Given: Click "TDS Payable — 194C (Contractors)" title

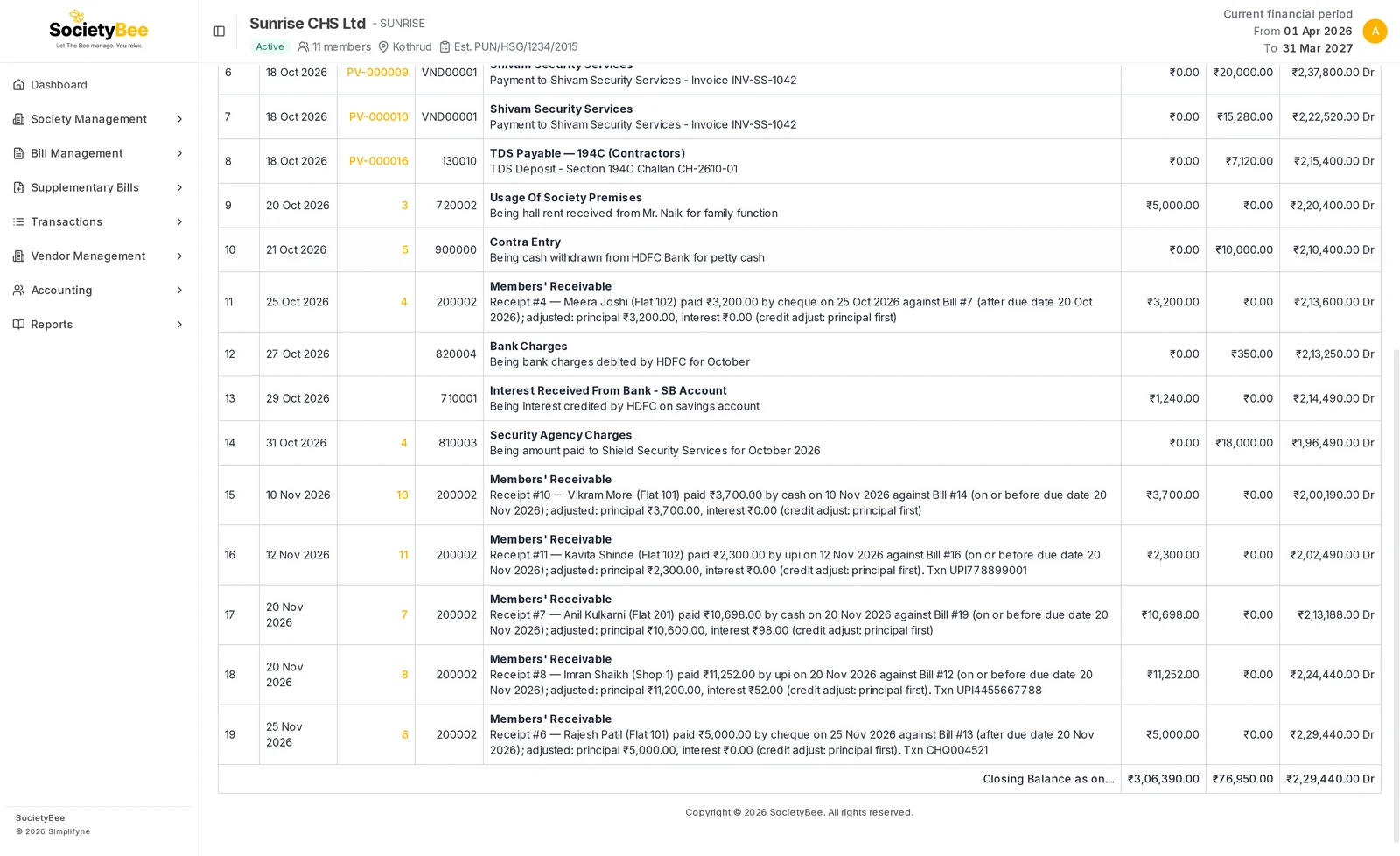Looking at the screenshot, I should click(x=587, y=153).
